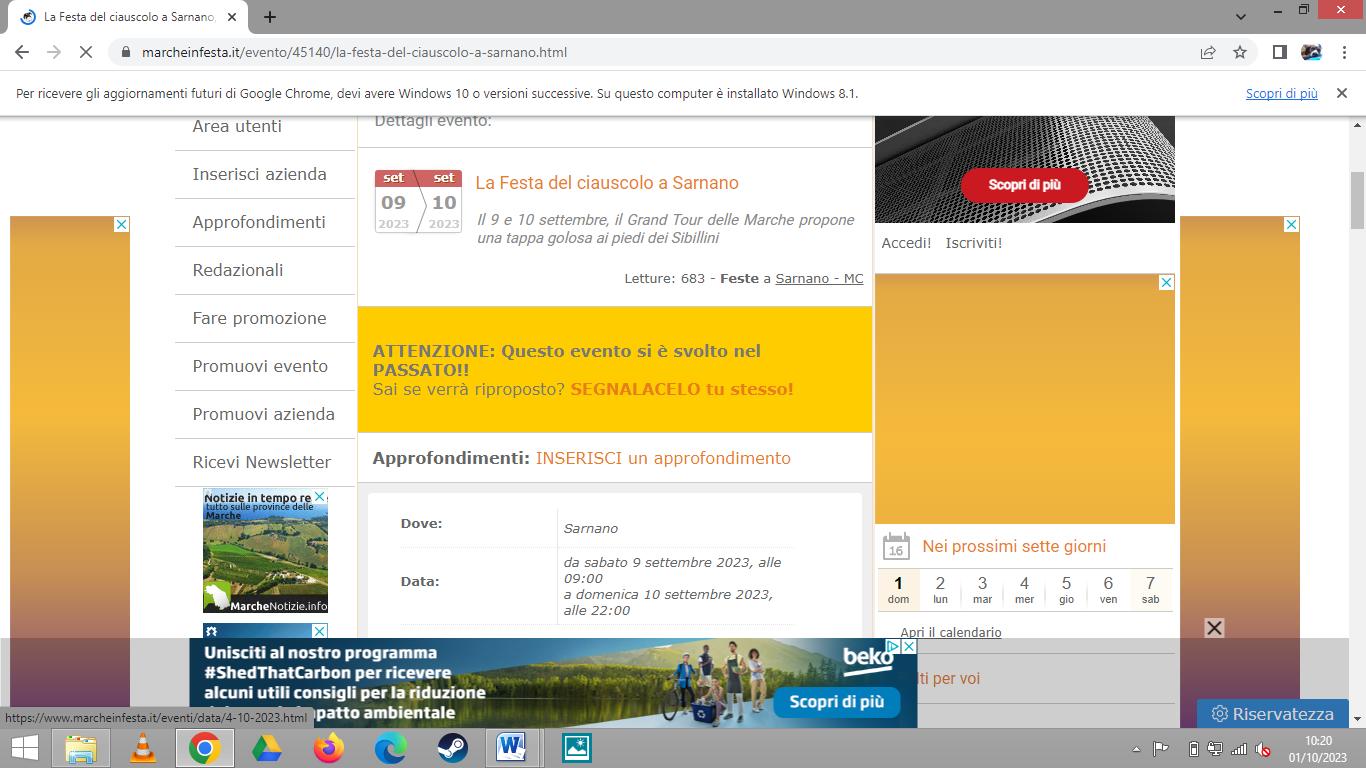Screen dimensions: 1366x768
Task: Click INSERISCI un approfondimento link
Action: click(663, 458)
